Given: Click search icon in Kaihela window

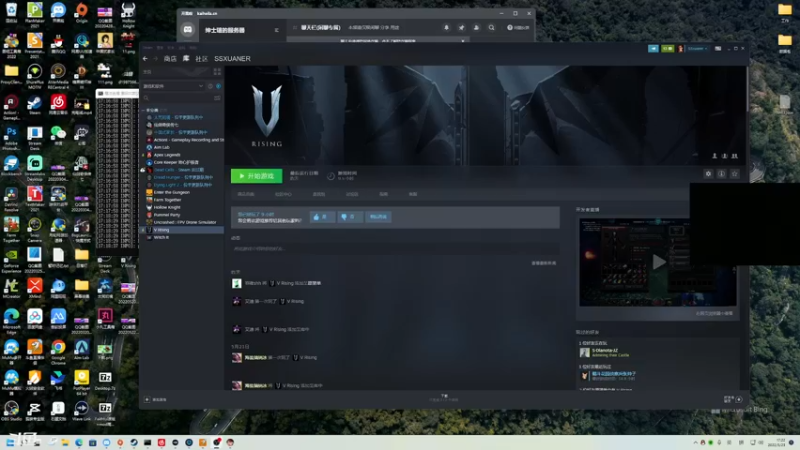Looking at the screenshot, I should tap(491, 28).
